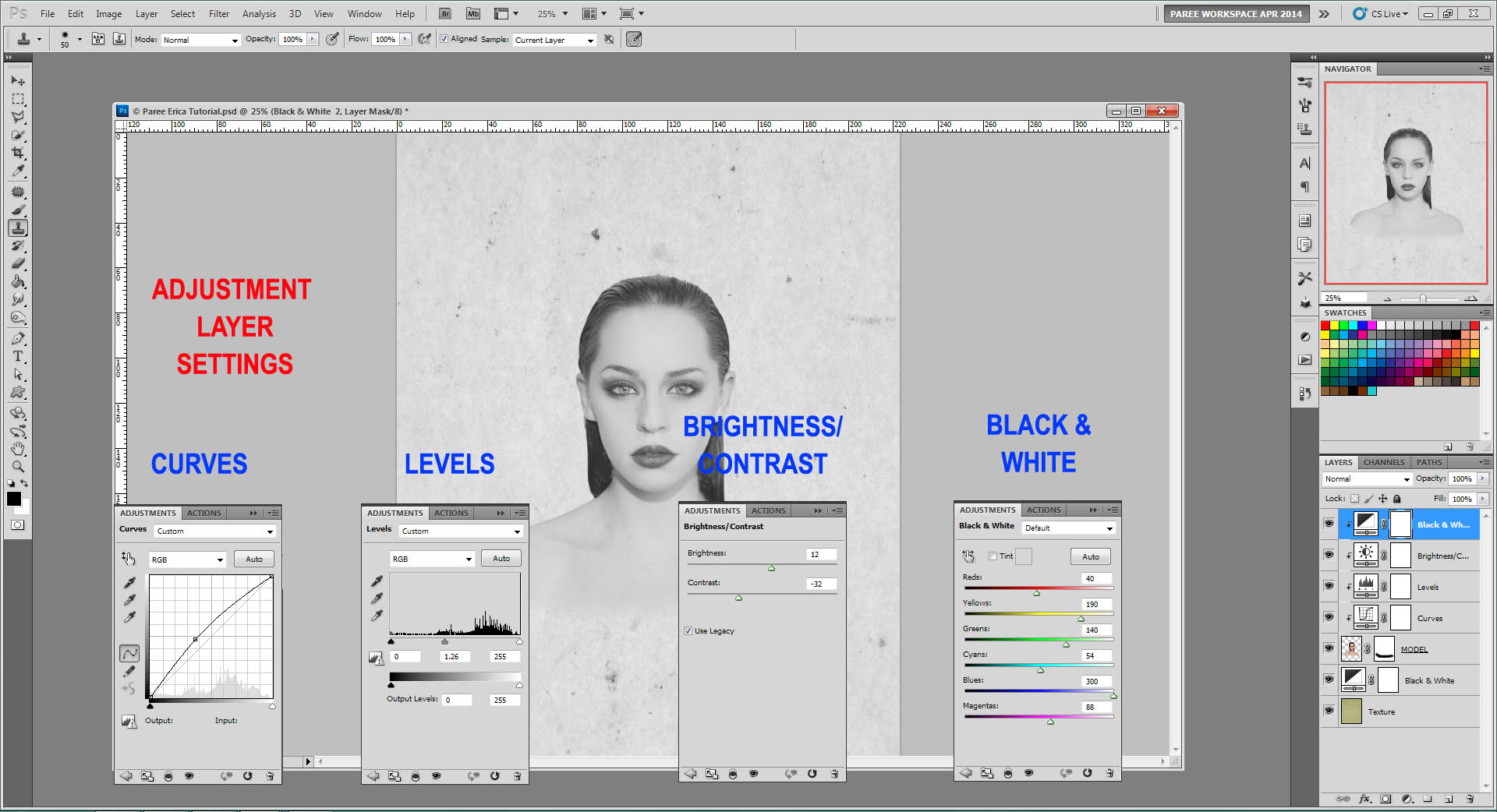The height and width of the screenshot is (812, 1497).
Task: Hide the Texture layer
Action: 1329,711
